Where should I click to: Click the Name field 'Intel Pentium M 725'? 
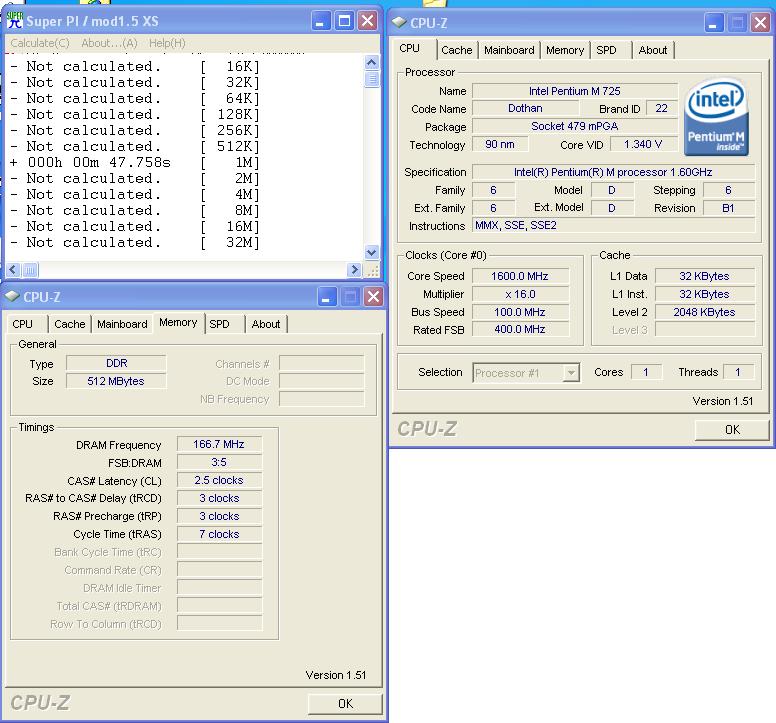[575, 91]
